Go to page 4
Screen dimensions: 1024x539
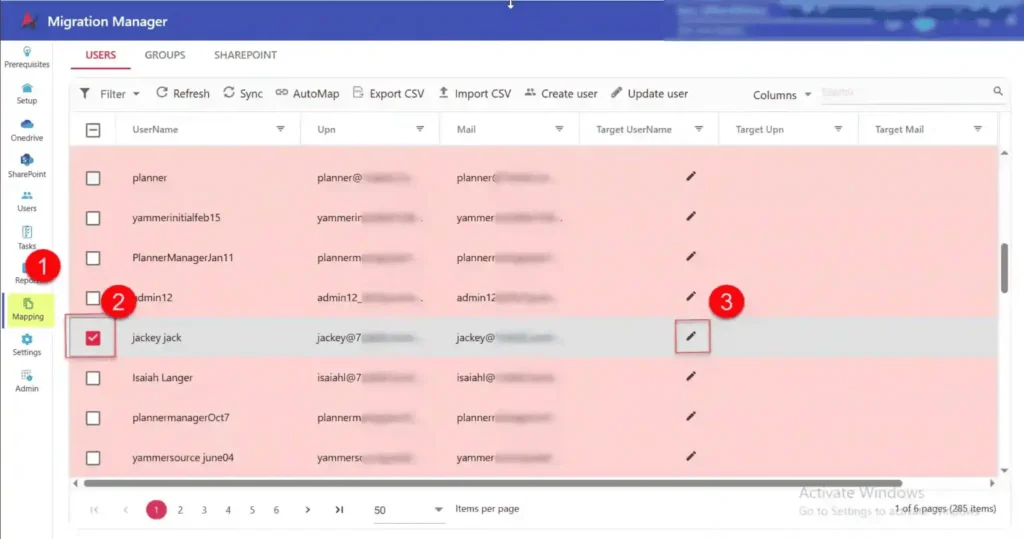(228, 510)
